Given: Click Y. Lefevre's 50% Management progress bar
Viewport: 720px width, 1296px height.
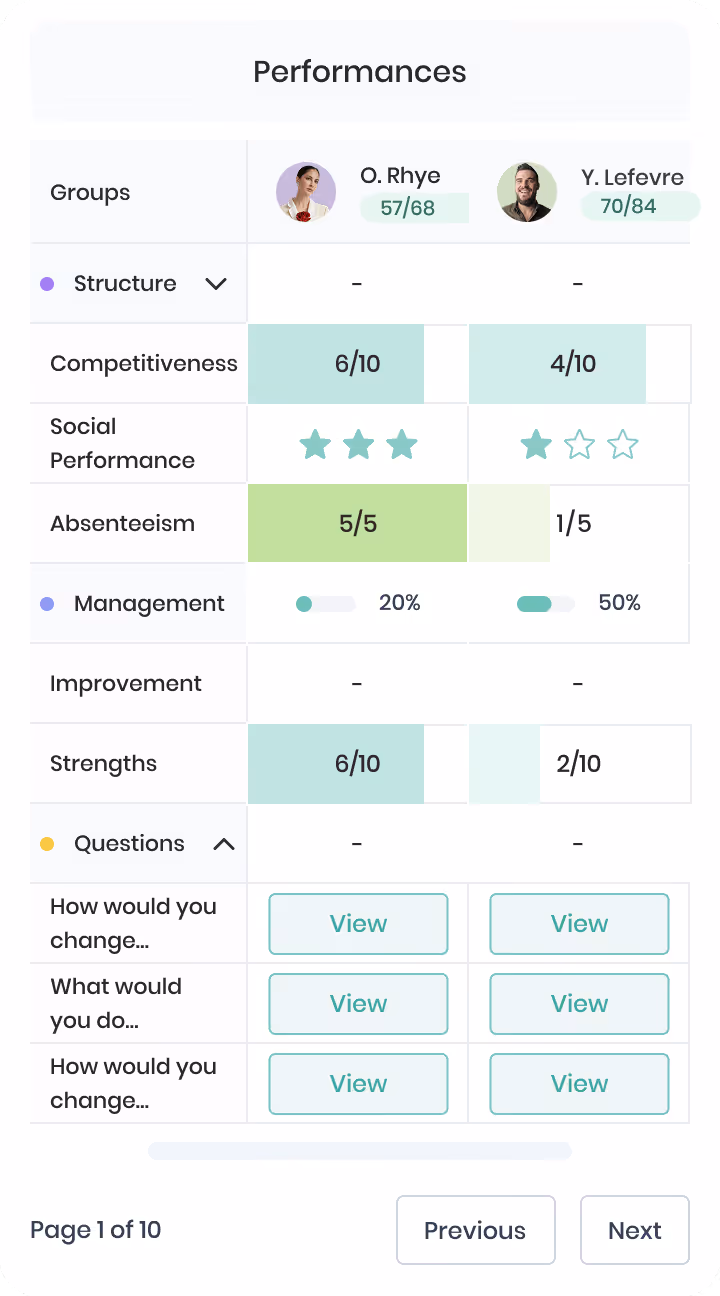Looking at the screenshot, I should (x=546, y=604).
